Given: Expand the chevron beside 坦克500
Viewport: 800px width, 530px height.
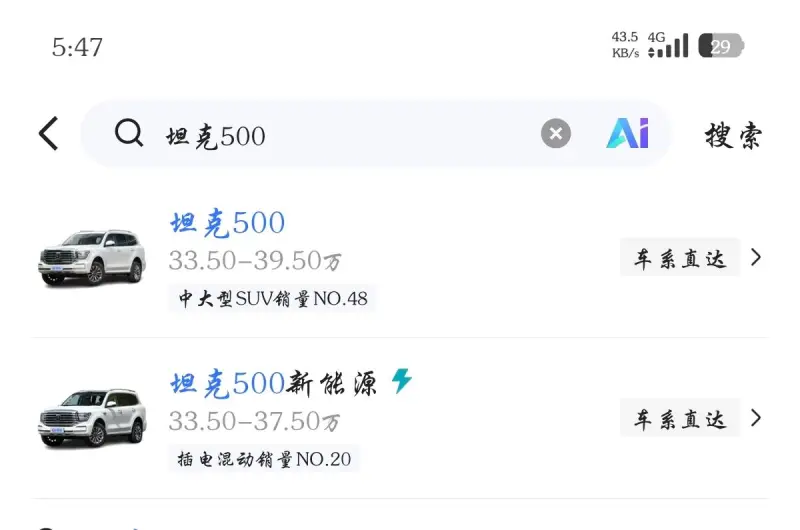Looking at the screenshot, I should [x=756, y=257].
